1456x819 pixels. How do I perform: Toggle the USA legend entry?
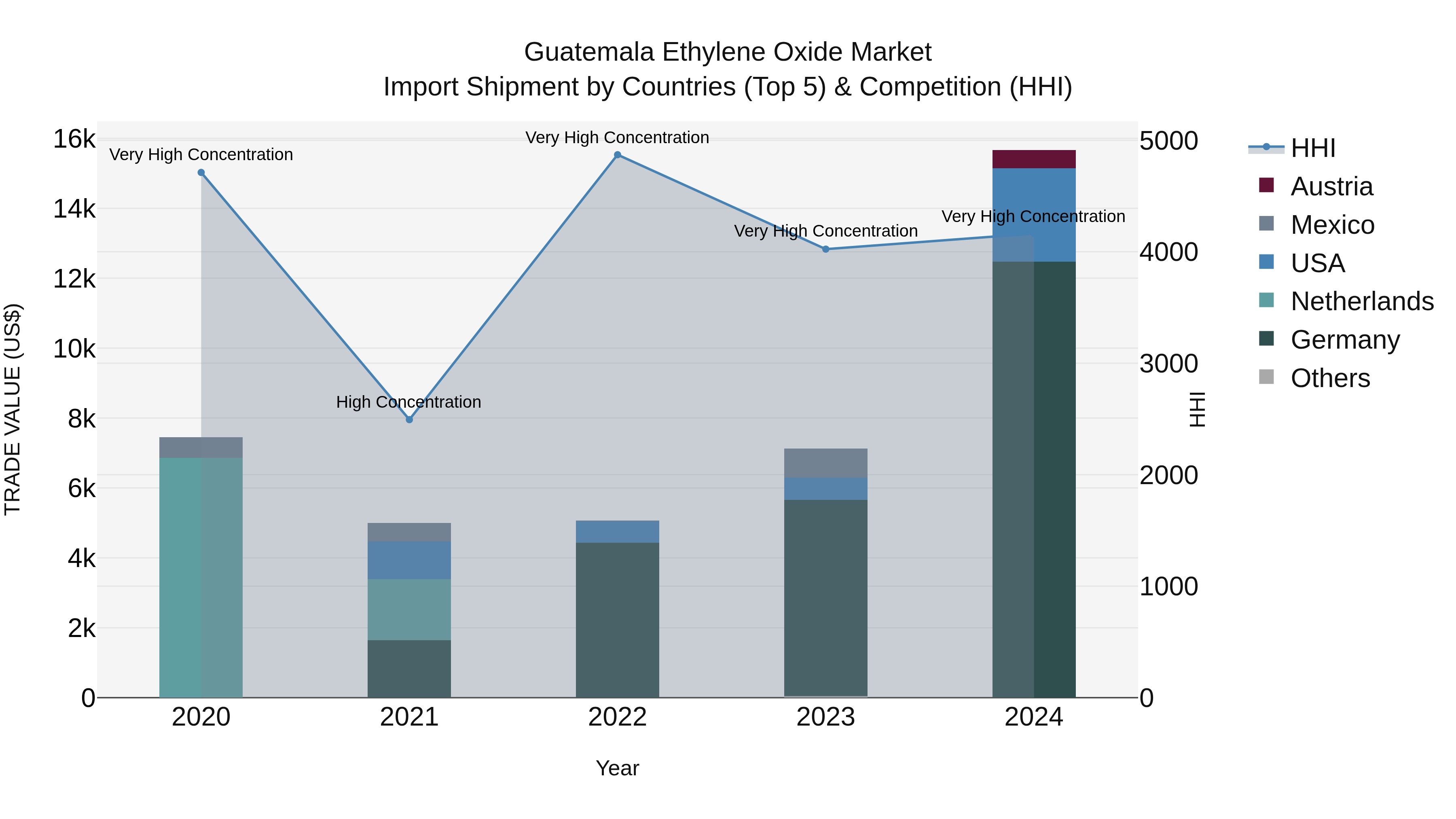(1302, 263)
